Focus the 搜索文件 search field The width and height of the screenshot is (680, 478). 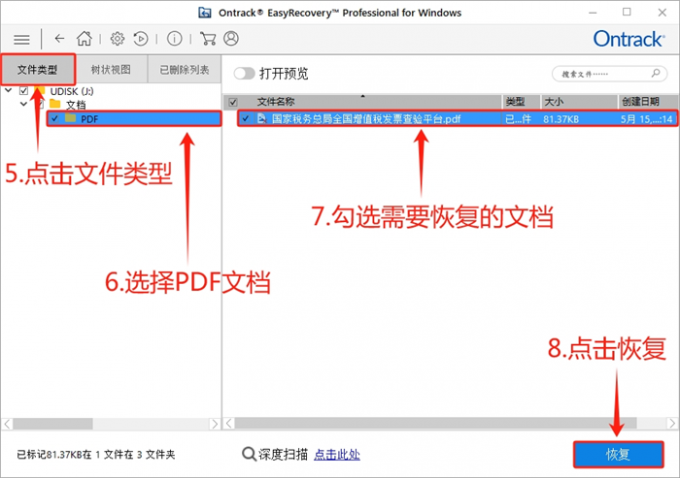(609, 74)
